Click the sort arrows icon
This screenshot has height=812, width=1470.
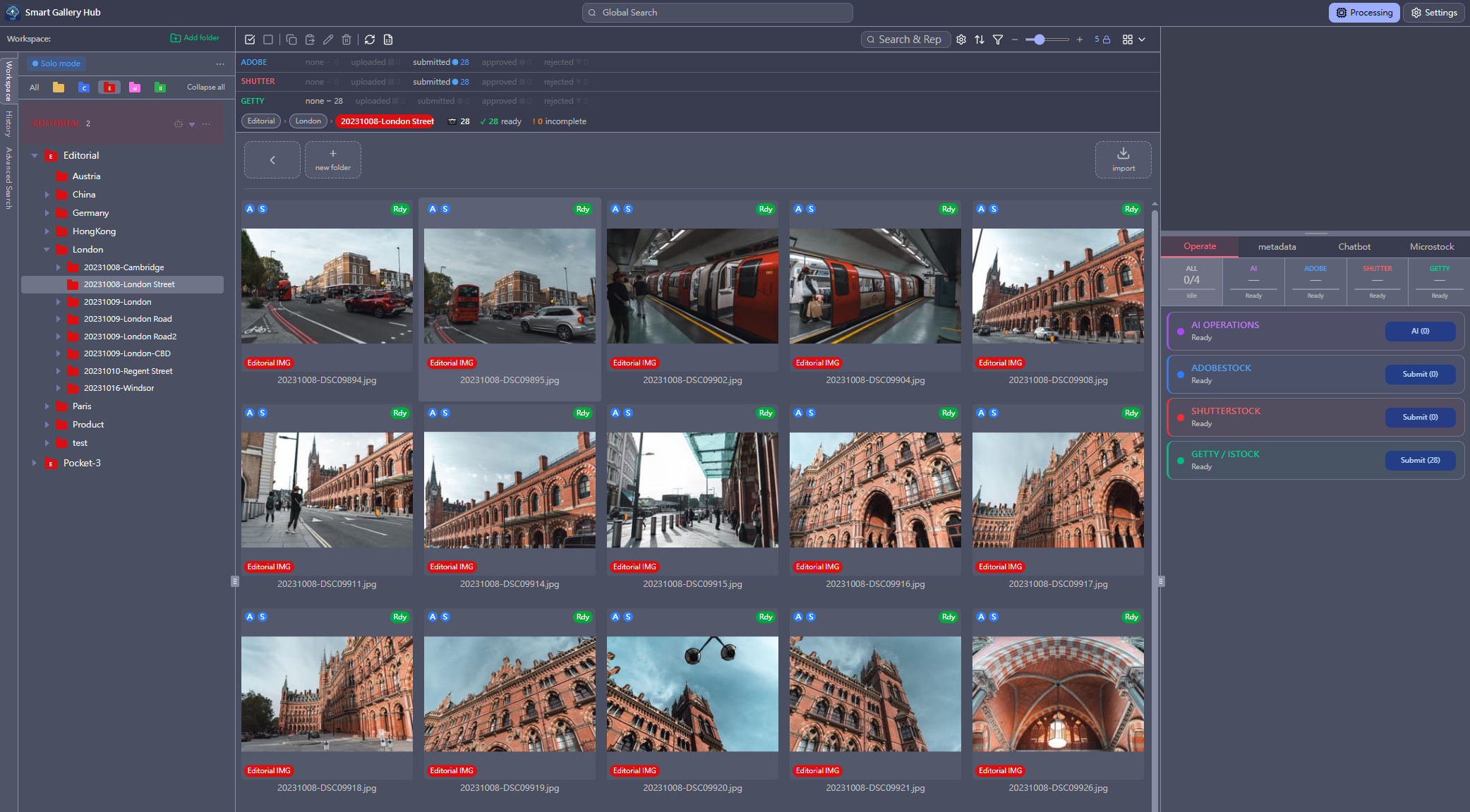980,40
